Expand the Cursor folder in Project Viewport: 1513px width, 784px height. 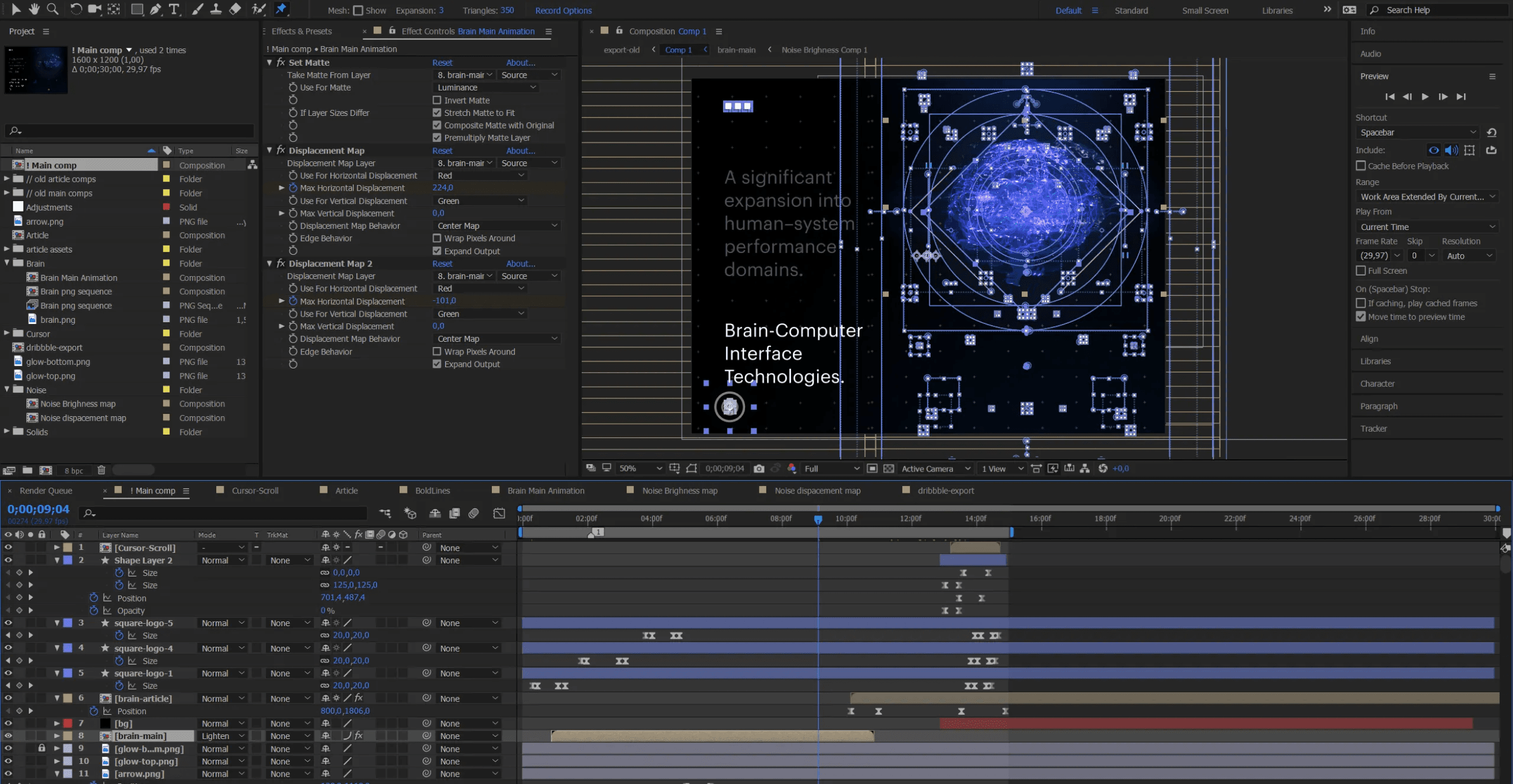pos(7,334)
